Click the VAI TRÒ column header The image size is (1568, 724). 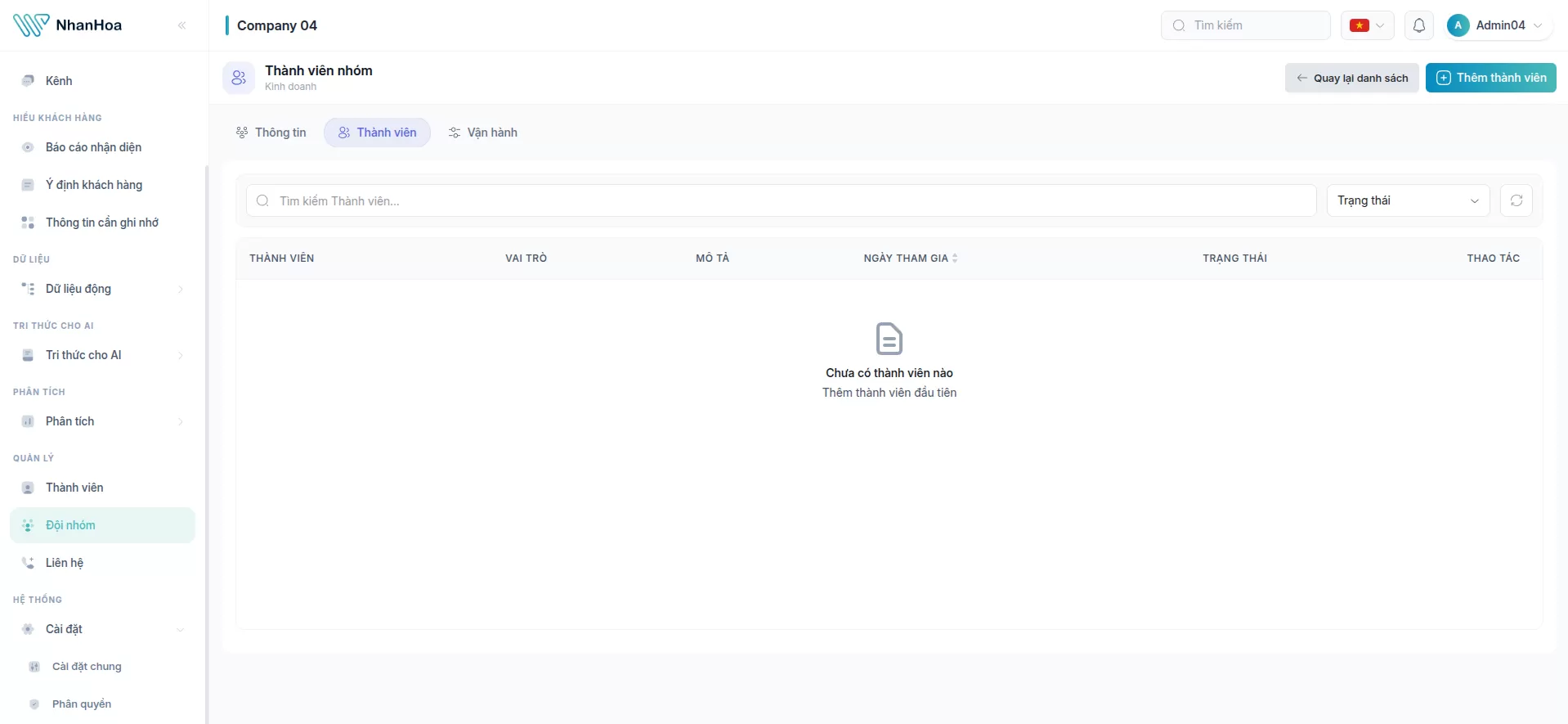coord(526,258)
